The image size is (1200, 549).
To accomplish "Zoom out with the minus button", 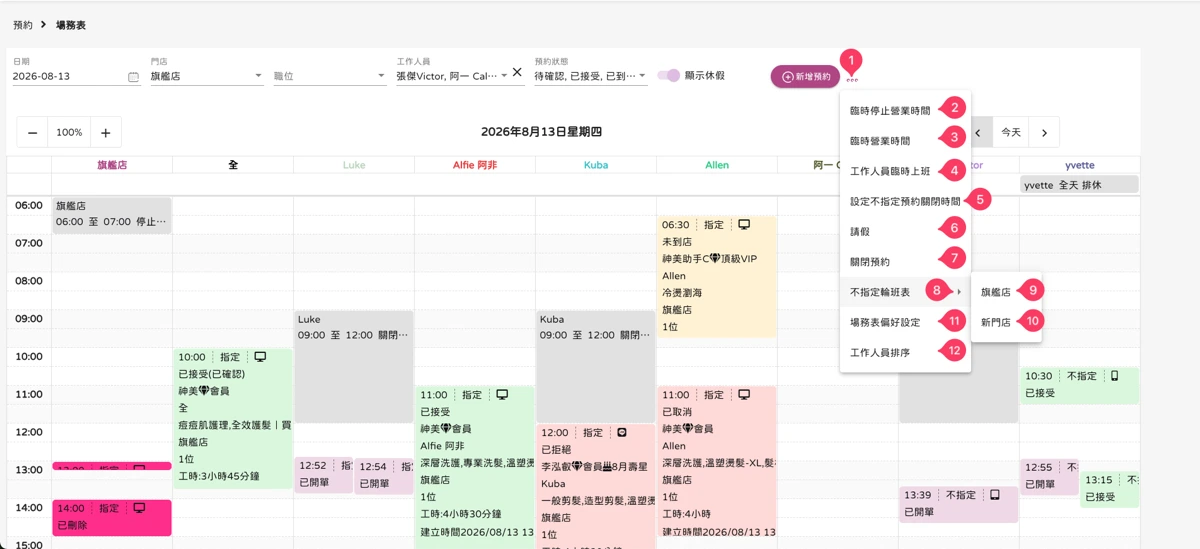I will [33, 132].
